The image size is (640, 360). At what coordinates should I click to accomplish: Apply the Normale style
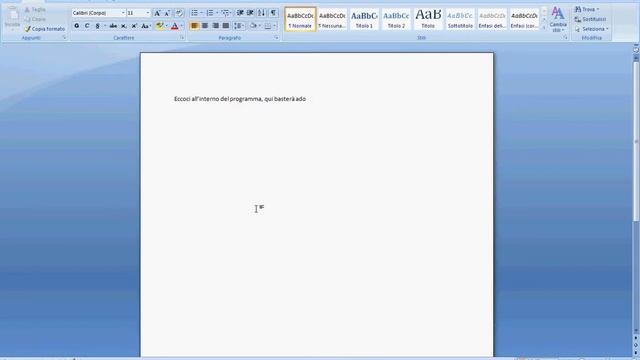300,19
